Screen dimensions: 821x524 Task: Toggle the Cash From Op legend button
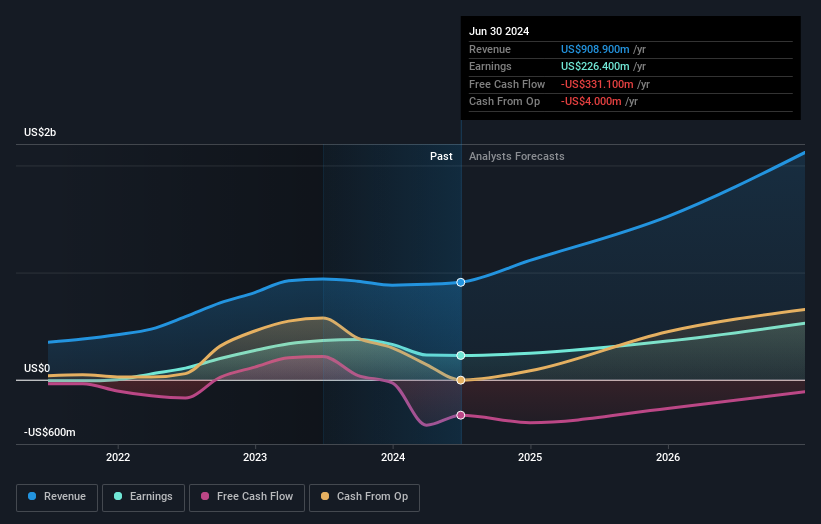point(364,497)
